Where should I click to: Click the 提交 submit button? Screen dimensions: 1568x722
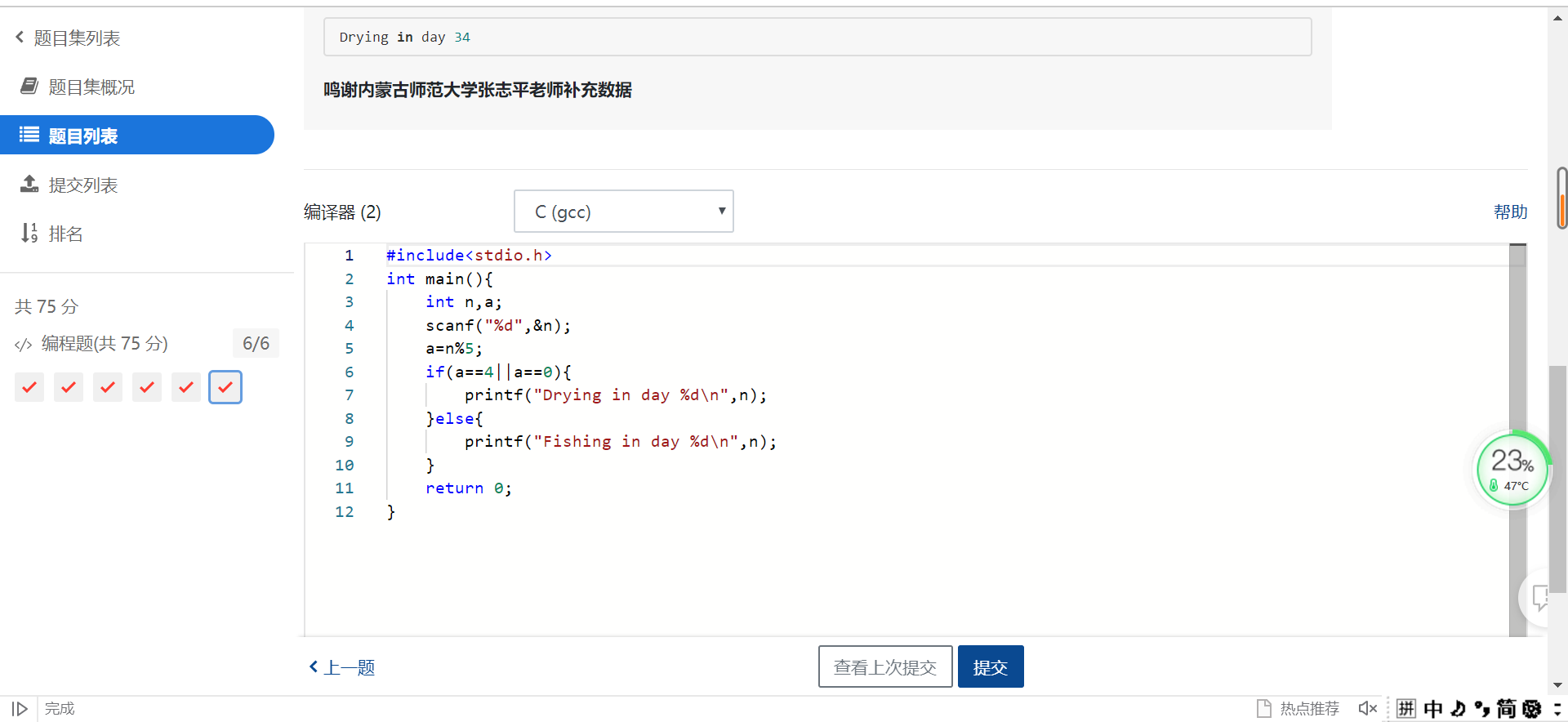tap(990, 667)
